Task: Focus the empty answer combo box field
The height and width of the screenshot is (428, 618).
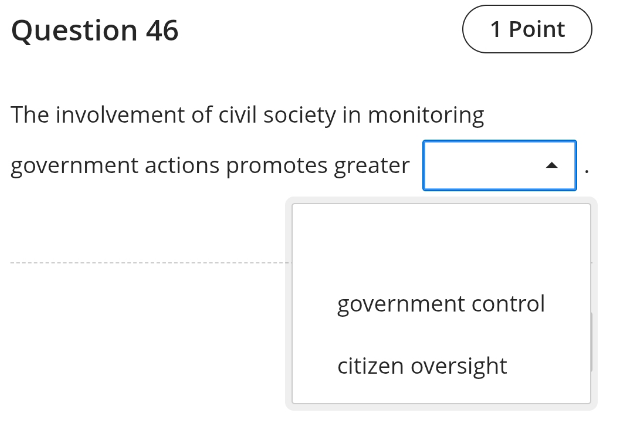Action: (499, 166)
